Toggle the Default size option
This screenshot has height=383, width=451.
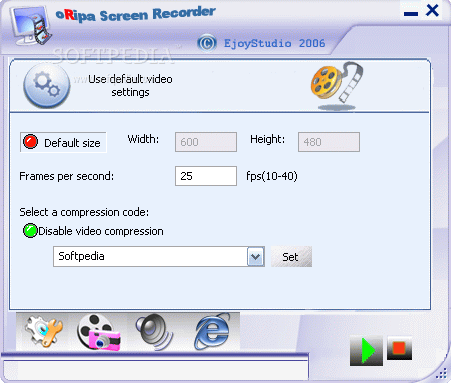63,142
